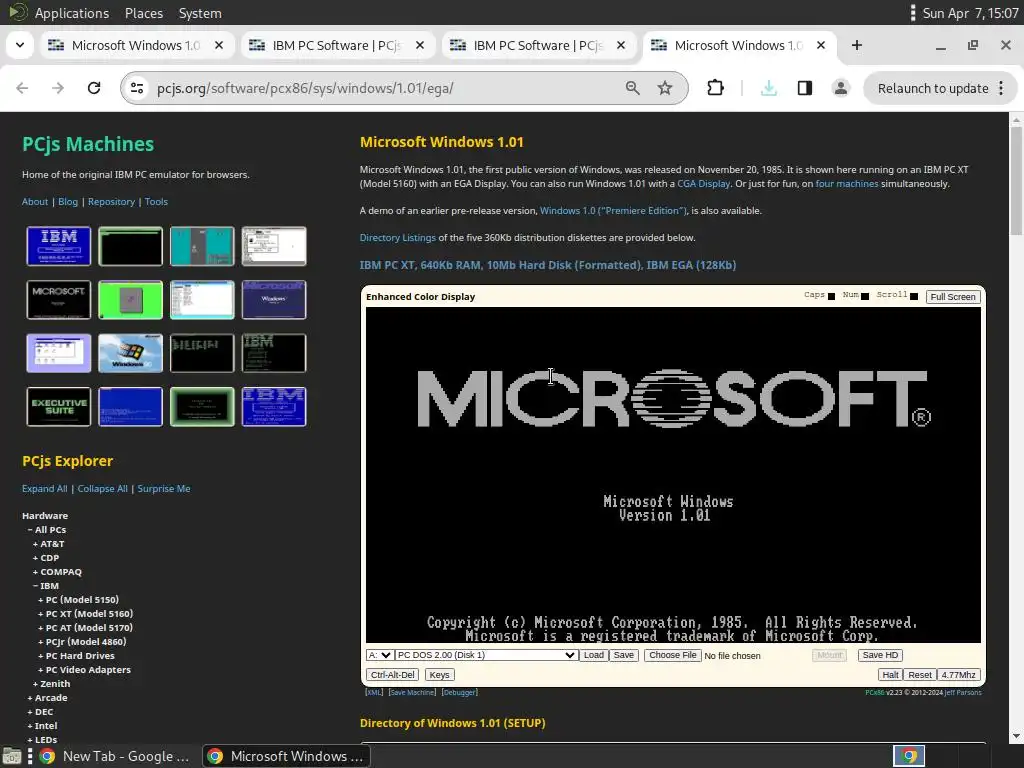
Task: Bookmark this page with star icon
Action: click(x=665, y=88)
